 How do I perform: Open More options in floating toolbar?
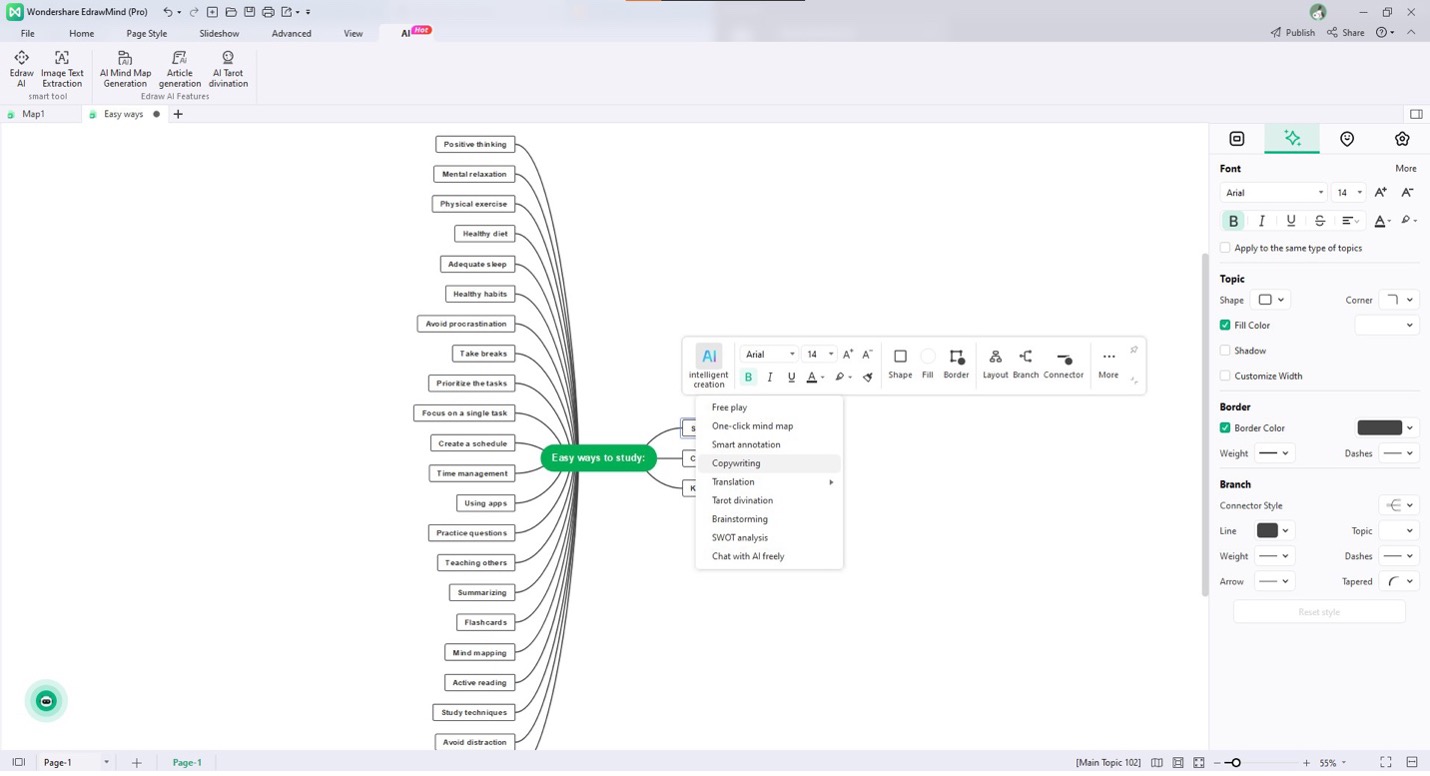point(1108,364)
